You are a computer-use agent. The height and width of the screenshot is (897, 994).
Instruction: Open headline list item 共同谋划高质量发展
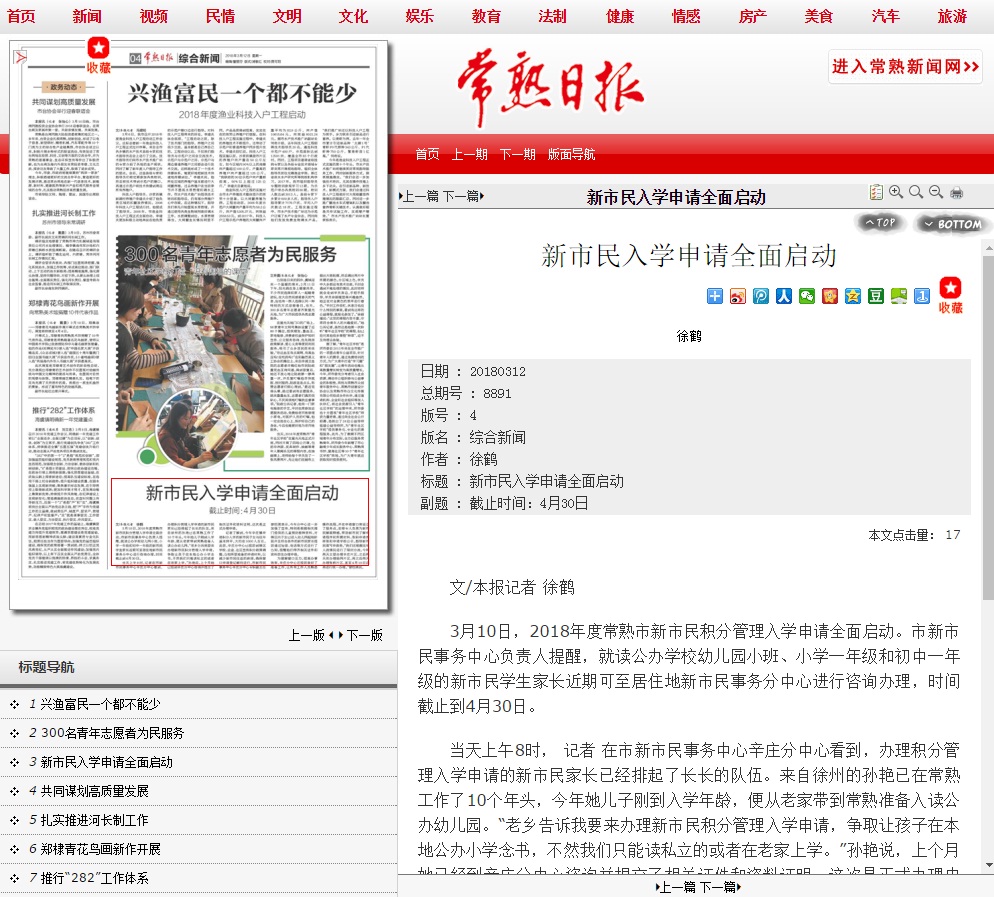[94, 791]
